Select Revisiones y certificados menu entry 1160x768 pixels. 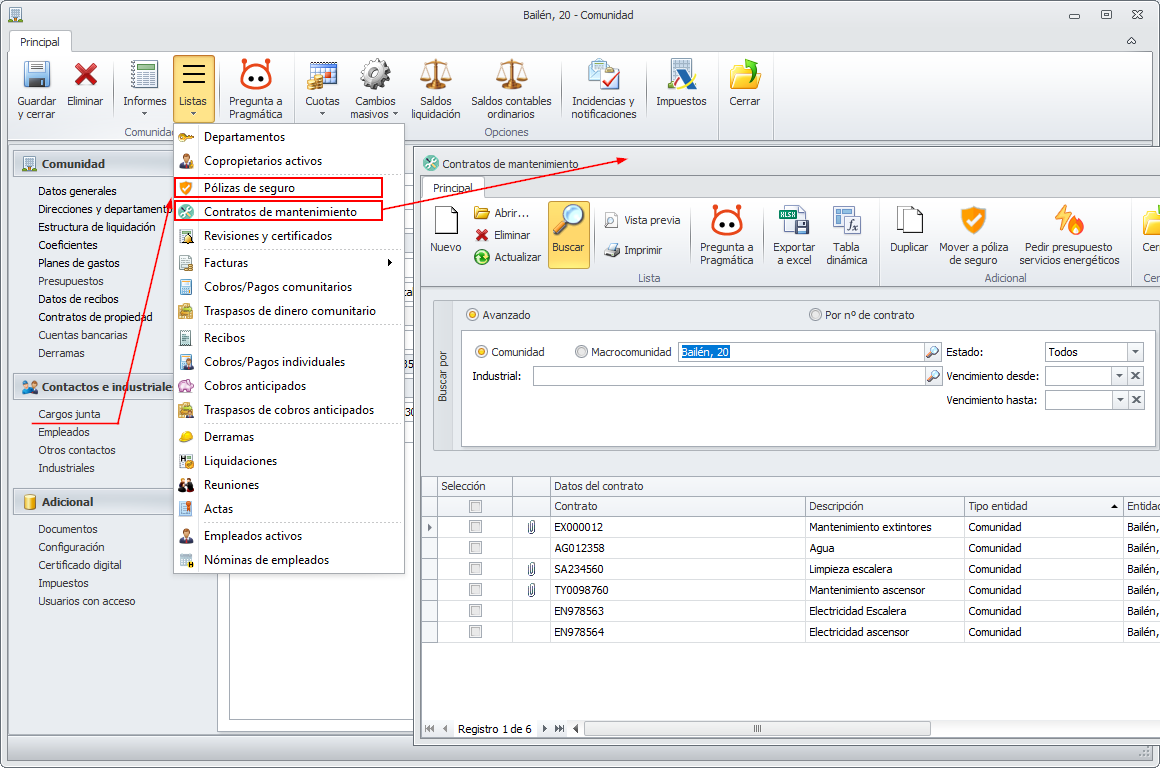(x=267, y=236)
